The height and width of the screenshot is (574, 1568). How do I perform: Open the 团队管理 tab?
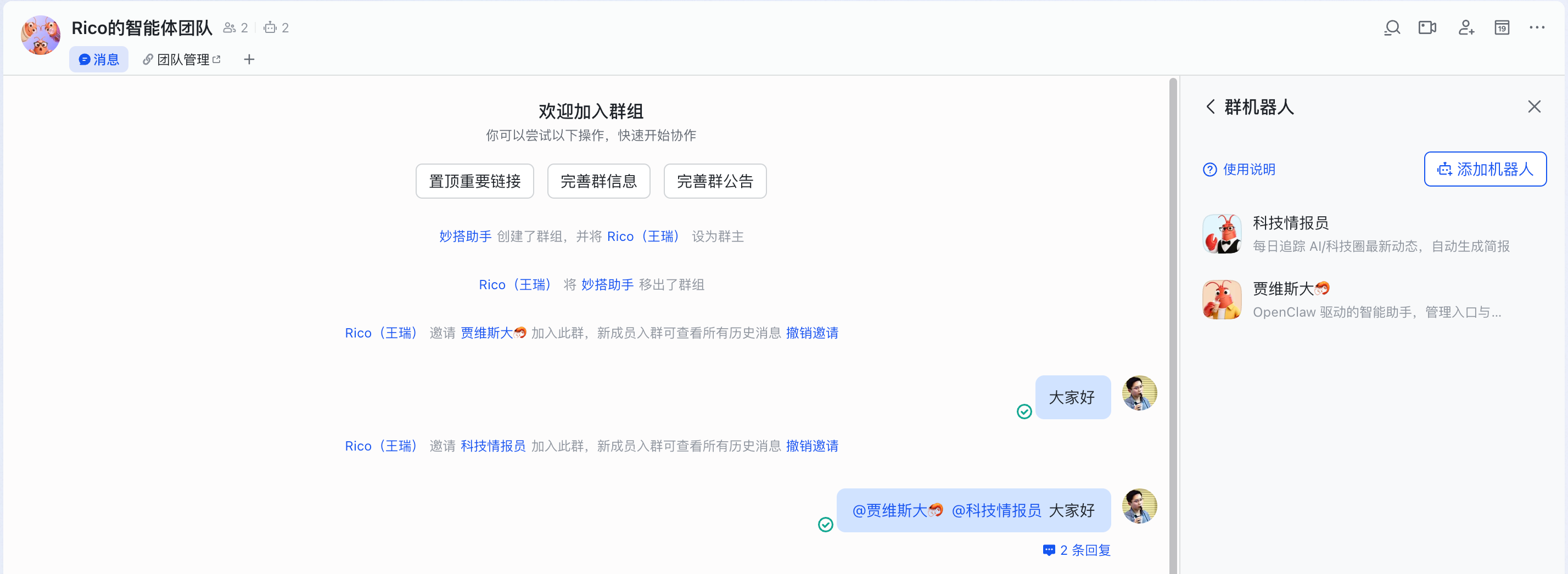click(181, 60)
